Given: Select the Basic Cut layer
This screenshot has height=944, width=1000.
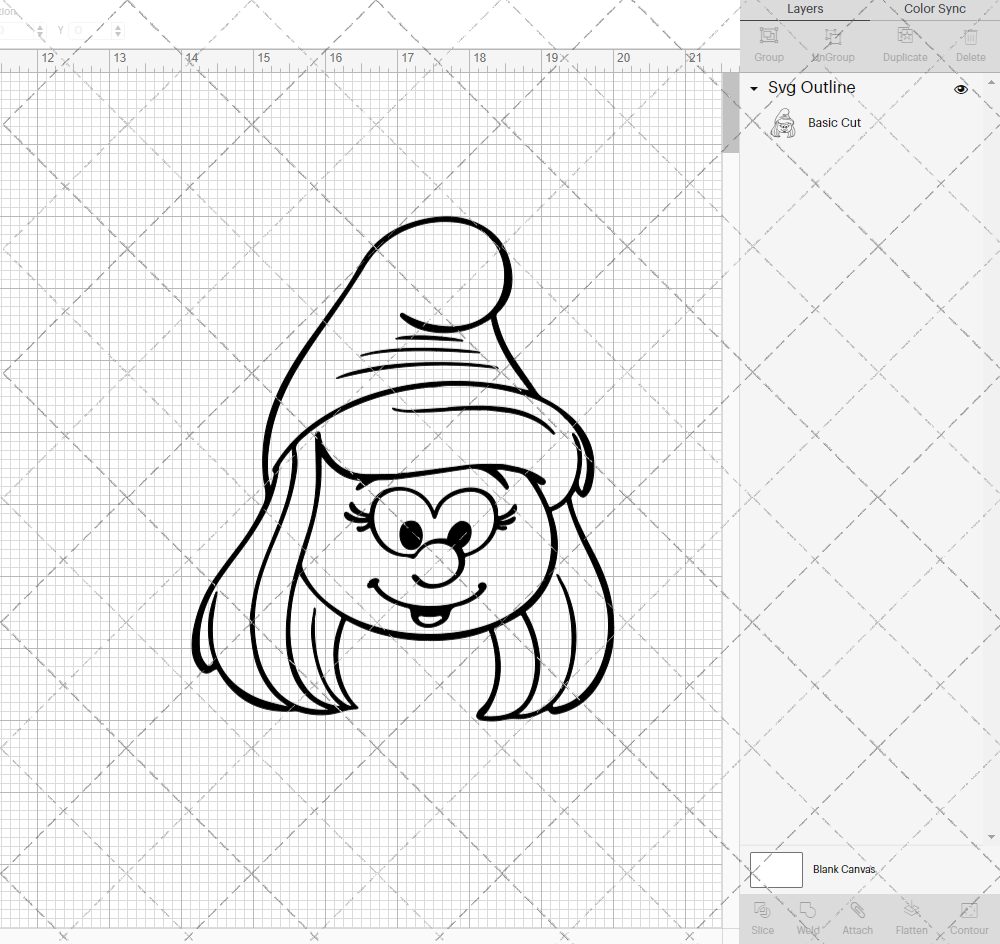Looking at the screenshot, I should 834,122.
